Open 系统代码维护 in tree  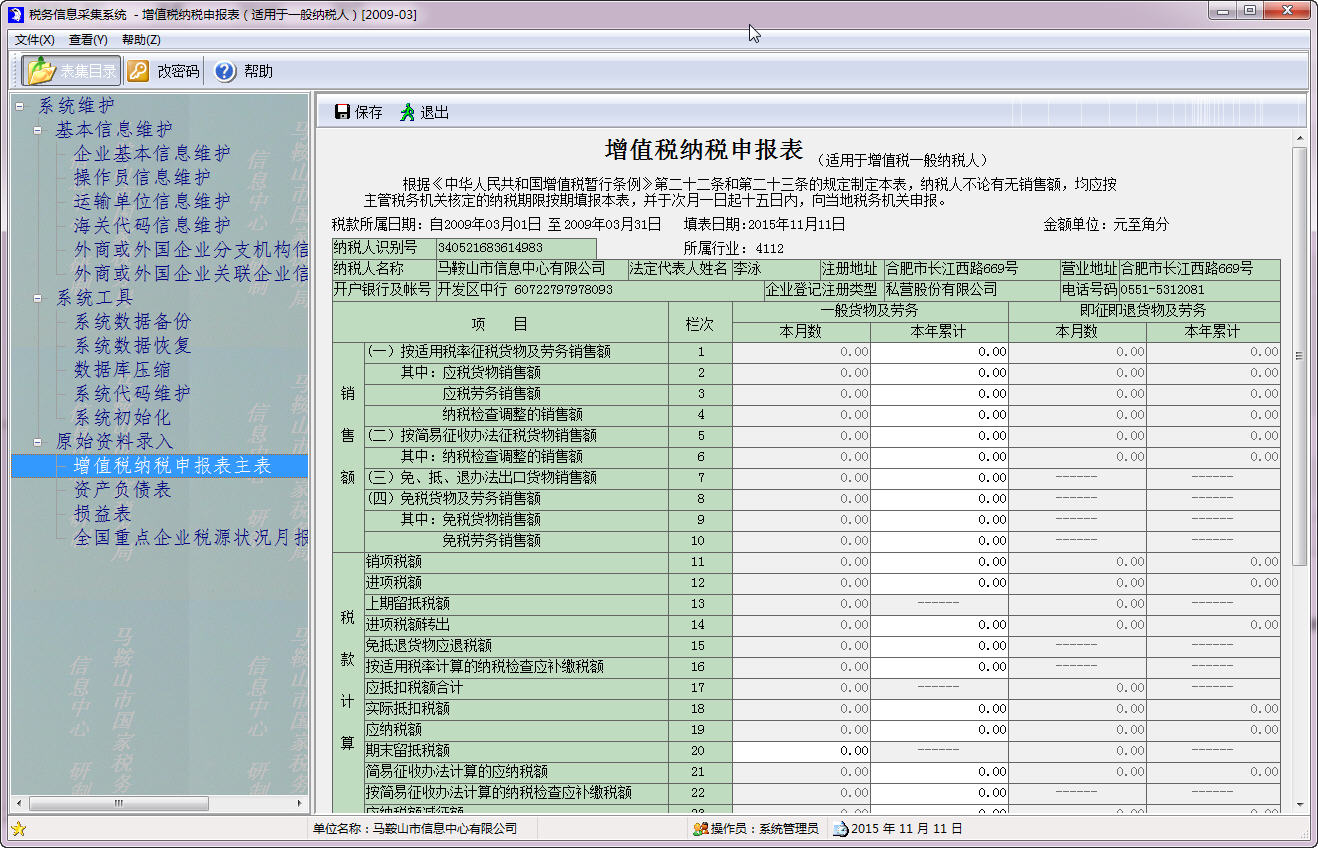[x=132, y=393]
